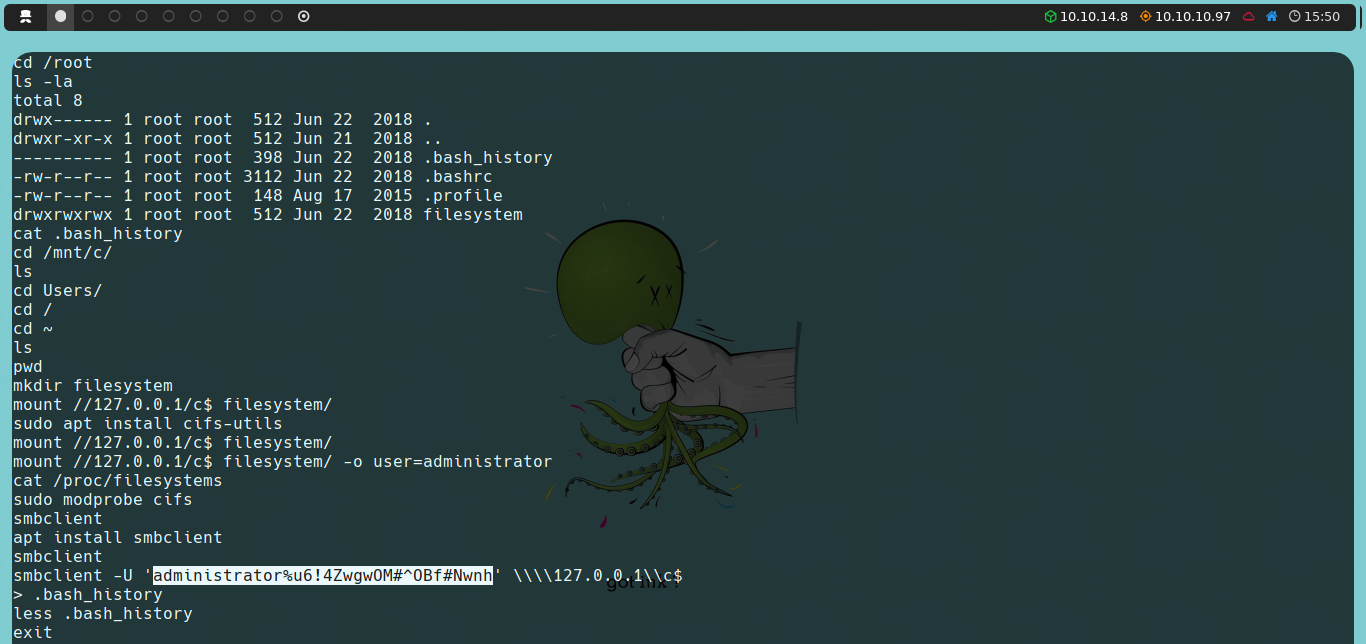The width and height of the screenshot is (1366, 644).
Task: Click the 'ls -la' command line
Action: pos(43,82)
